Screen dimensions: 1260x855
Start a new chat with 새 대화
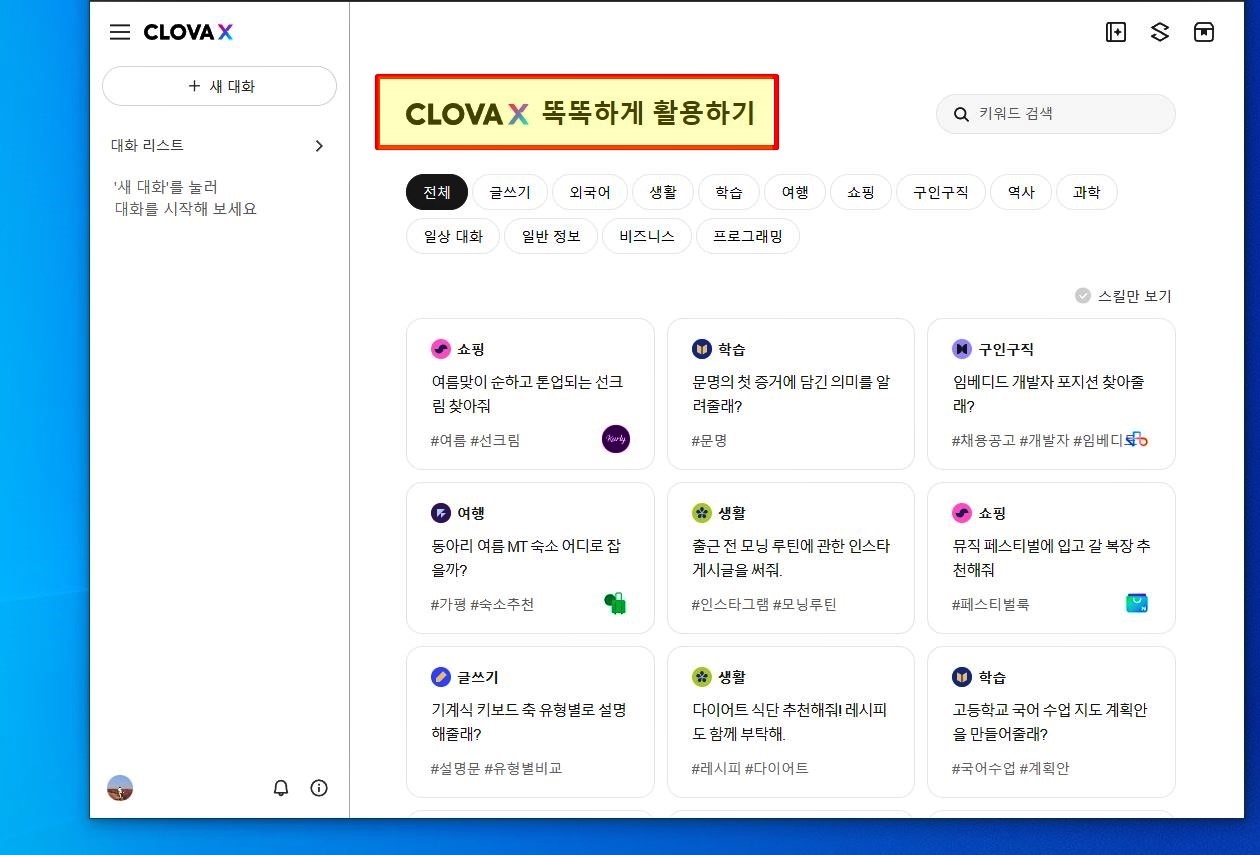coord(220,86)
